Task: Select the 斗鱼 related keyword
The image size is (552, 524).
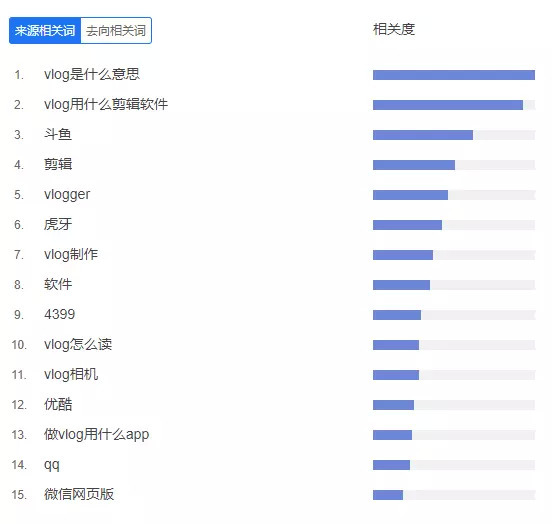Action: tap(58, 134)
